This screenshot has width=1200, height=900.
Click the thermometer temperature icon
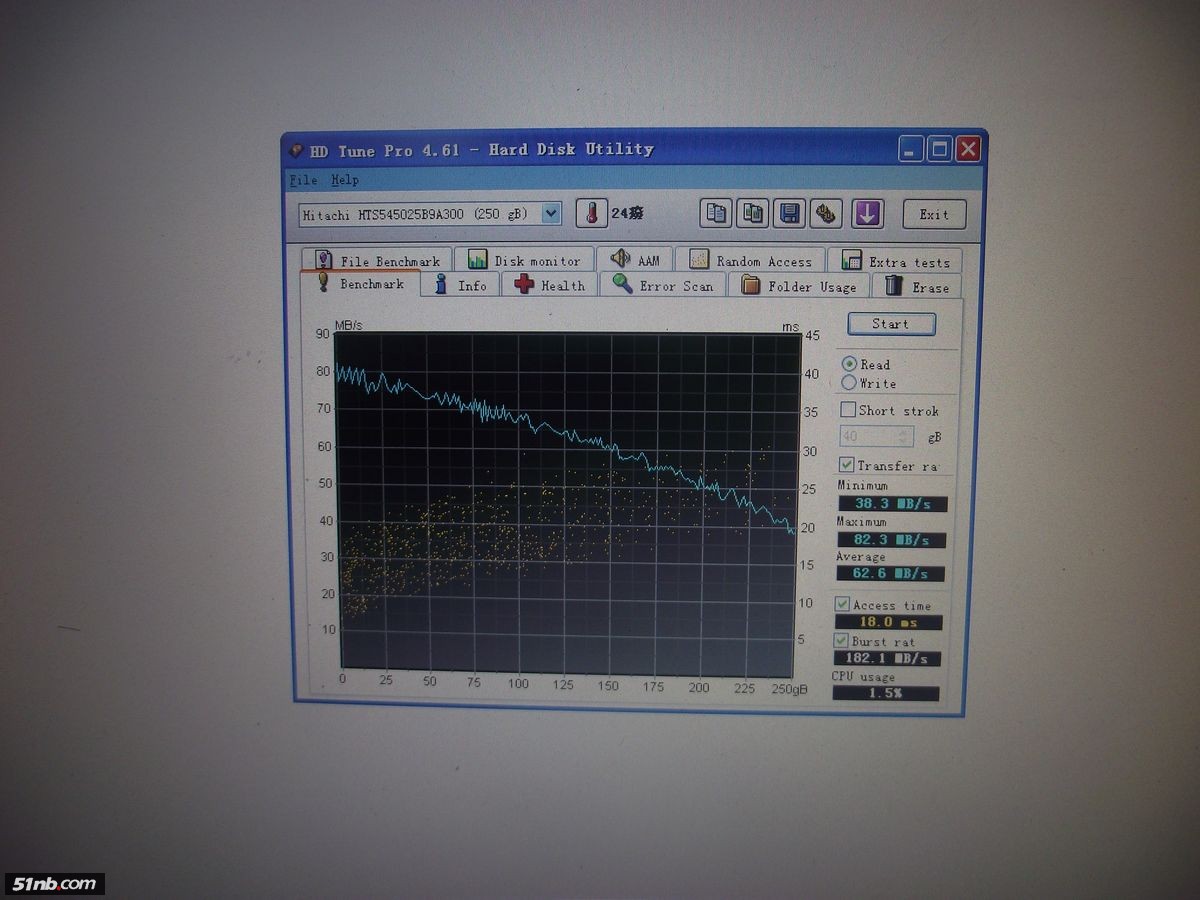[x=592, y=213]
